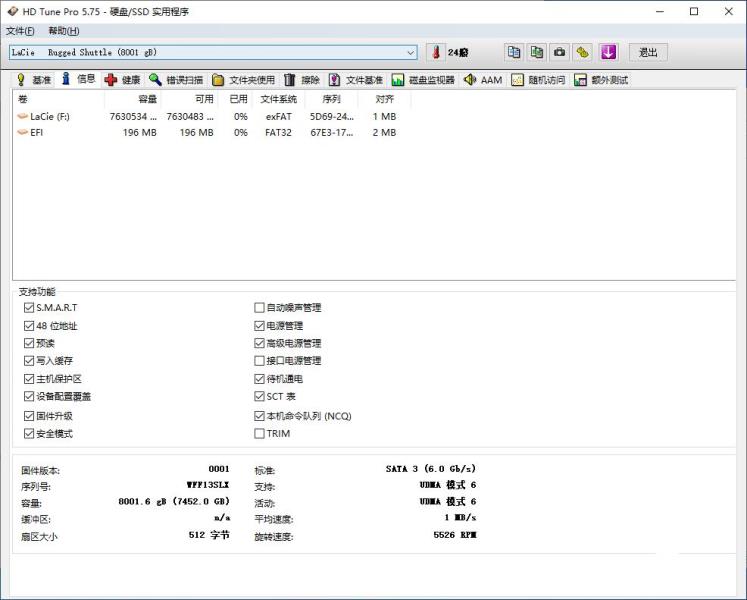The image size is (747, 600).
Task: Click the speaker AAM tab icon
Action: pos(470,80)
